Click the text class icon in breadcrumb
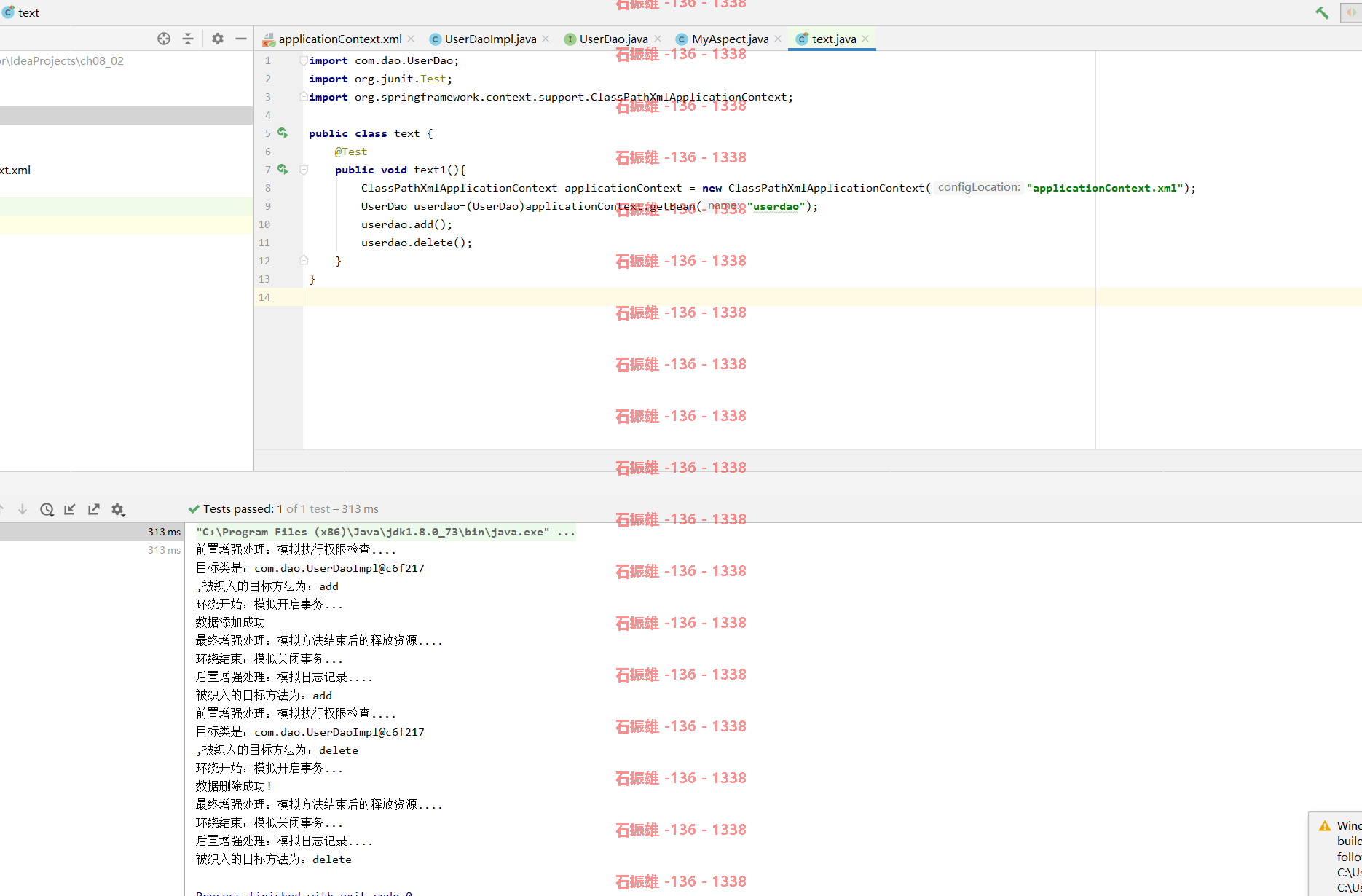1362x896 pixels. click(8, 12)
